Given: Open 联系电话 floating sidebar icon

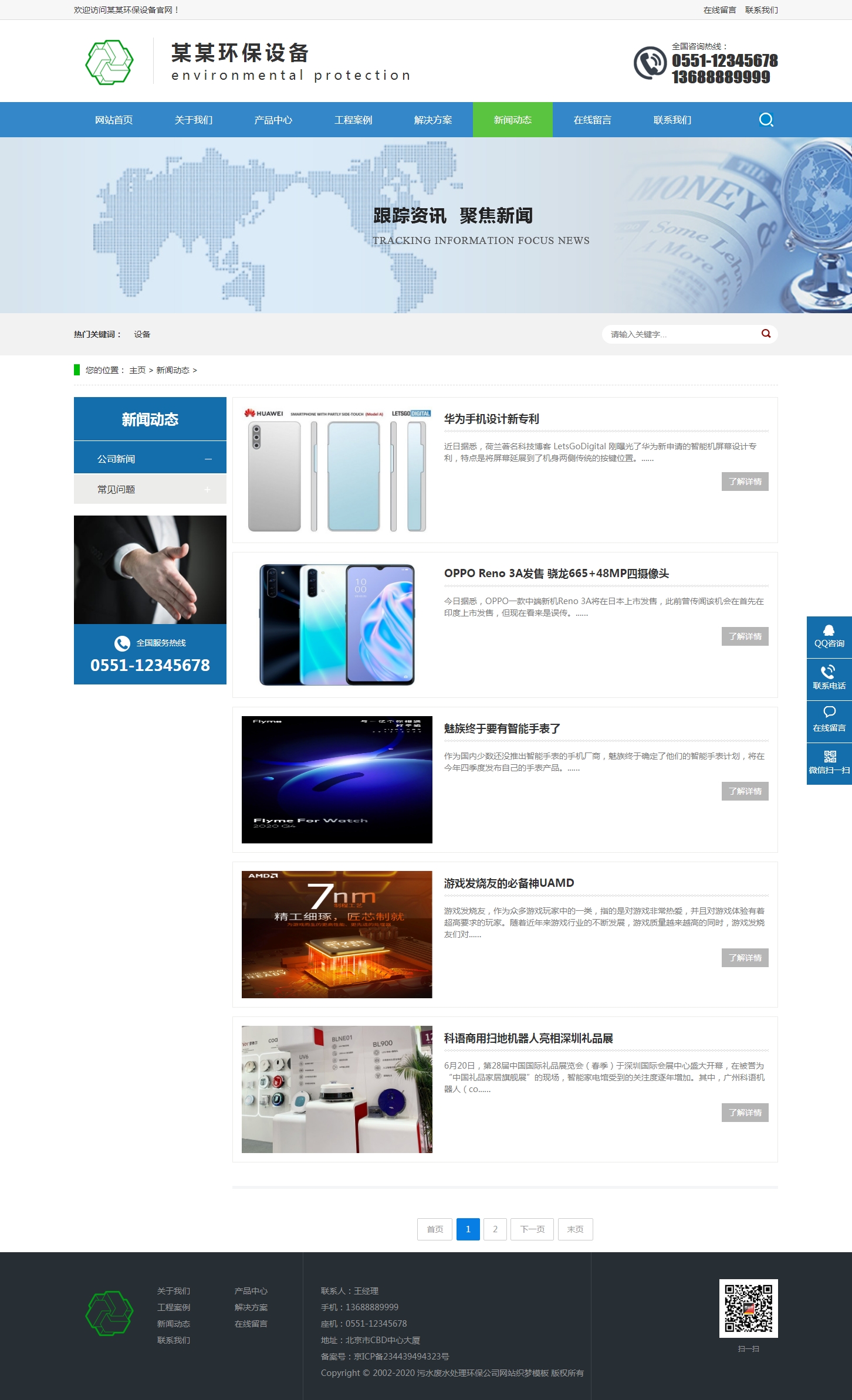Looking at the screenshot, I should tap(829, 679).
